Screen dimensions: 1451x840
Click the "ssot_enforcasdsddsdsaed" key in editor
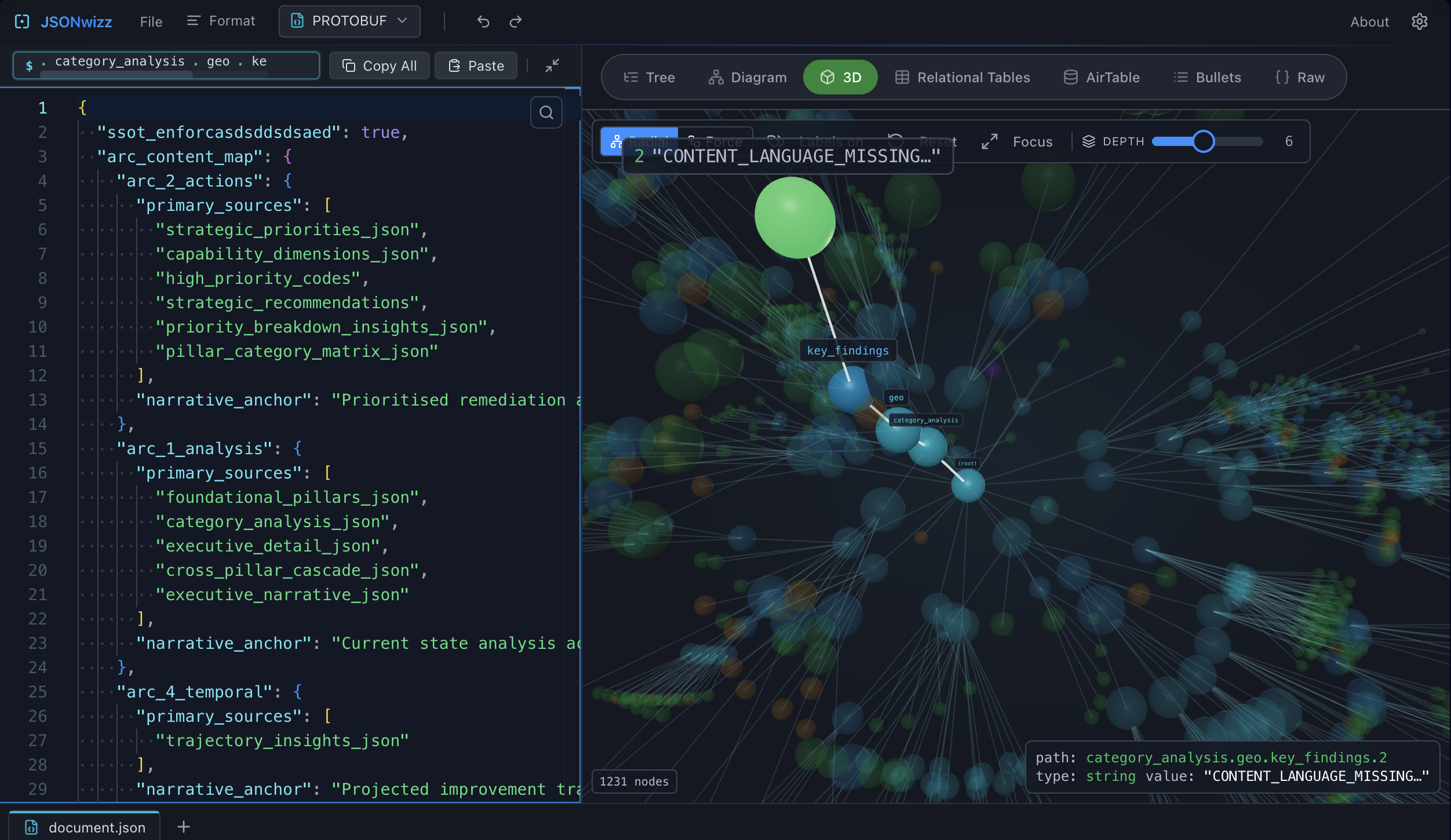[x=220, y=132]
